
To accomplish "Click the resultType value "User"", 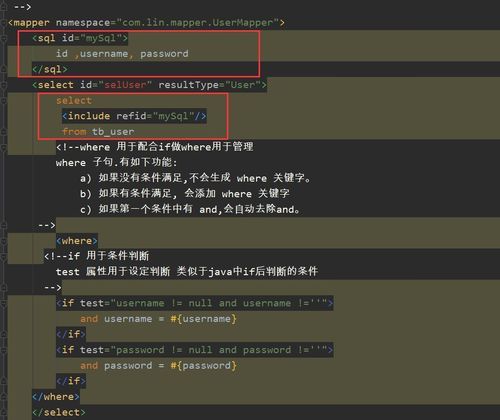I will (243, 85).
